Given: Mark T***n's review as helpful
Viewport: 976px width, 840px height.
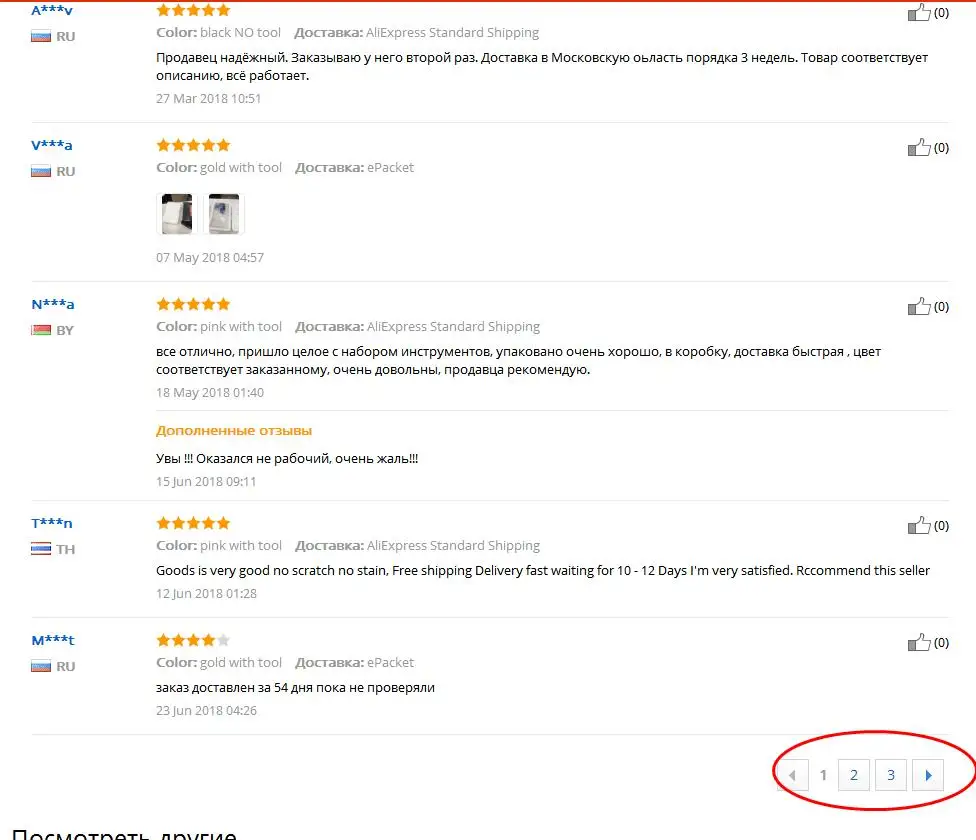Looking at the screenshot, I should click(919, 526).
